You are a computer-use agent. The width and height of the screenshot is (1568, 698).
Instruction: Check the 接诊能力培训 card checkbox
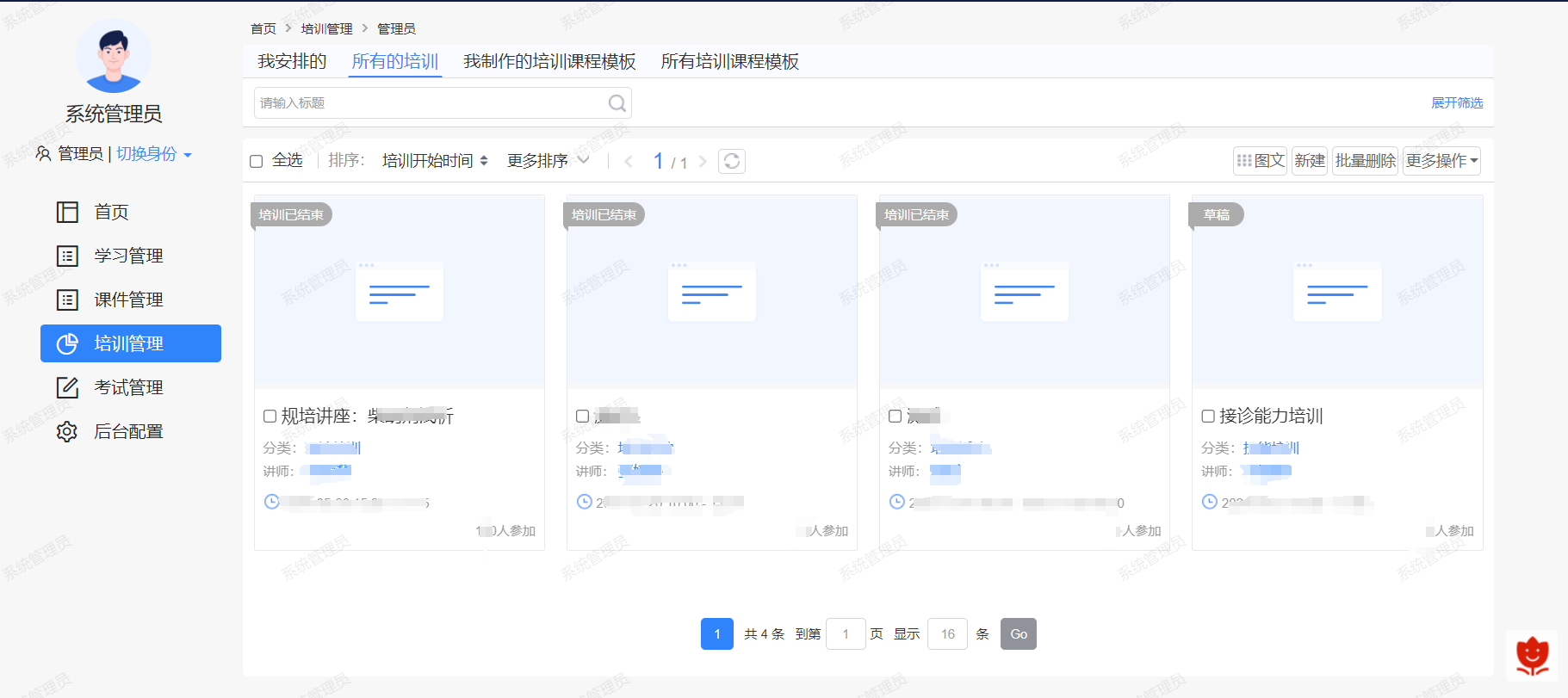[1208, 417]
